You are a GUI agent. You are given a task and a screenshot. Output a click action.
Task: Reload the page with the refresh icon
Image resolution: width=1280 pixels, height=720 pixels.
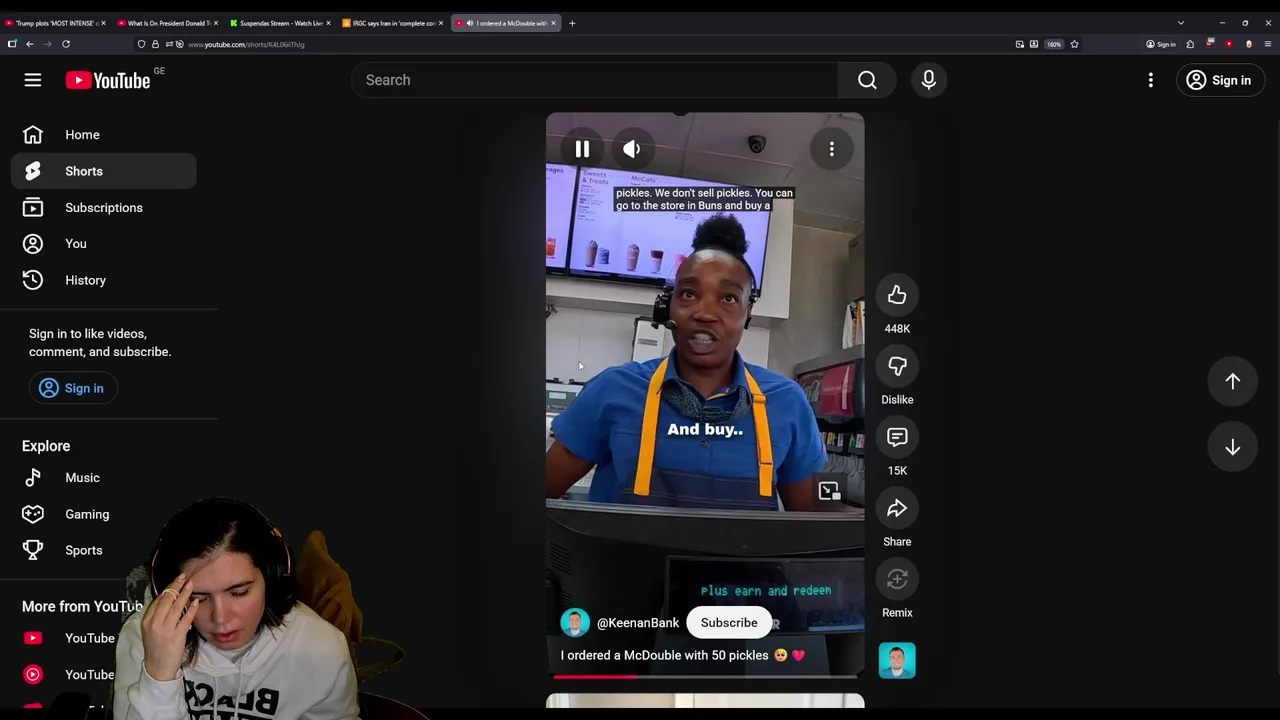66,44
